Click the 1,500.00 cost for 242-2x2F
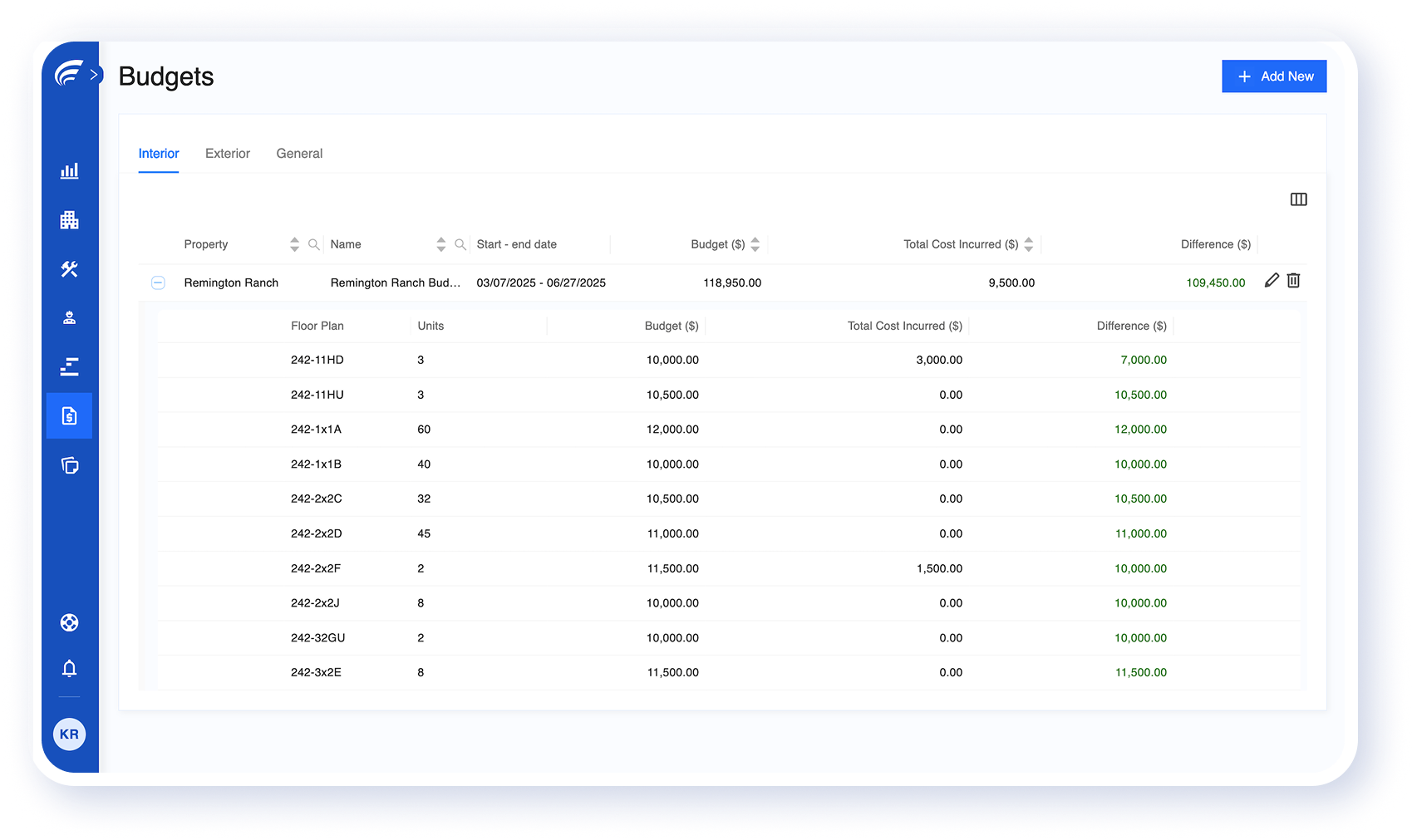 click(939, 569)
